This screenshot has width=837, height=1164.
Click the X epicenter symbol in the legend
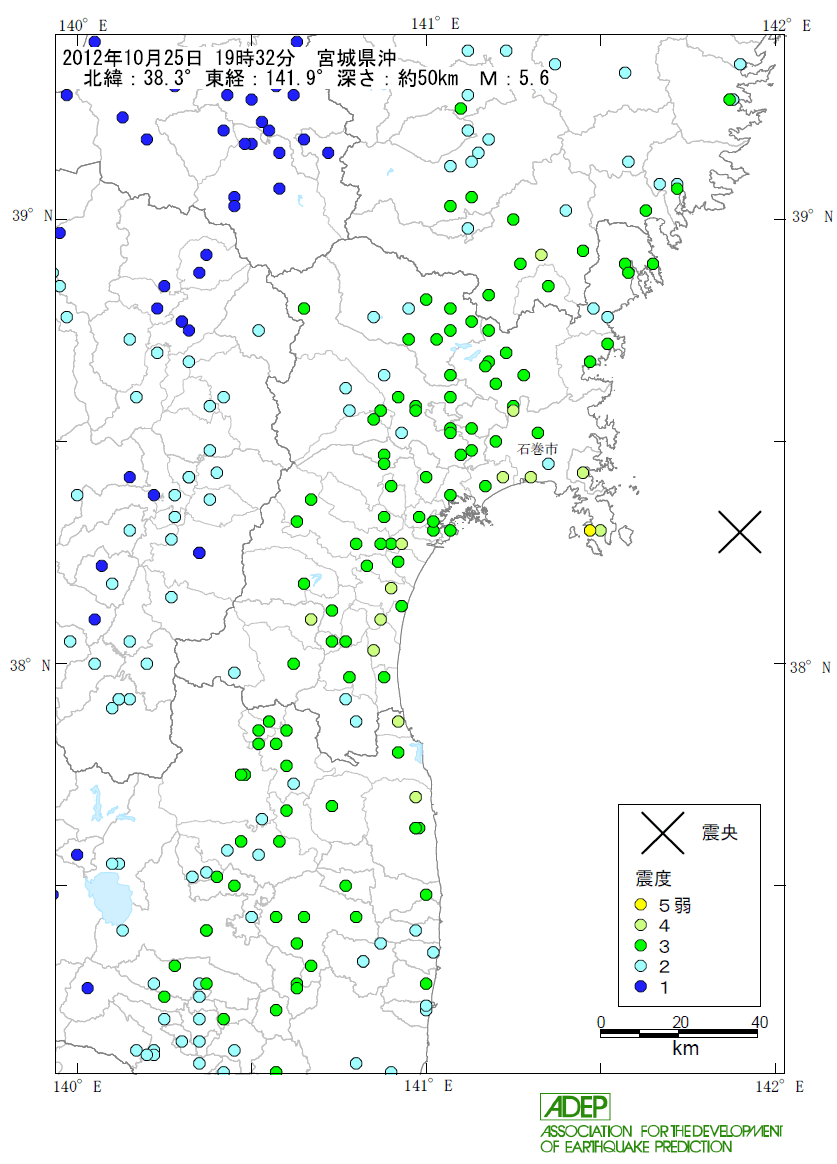pyautogui.click(x=663, y=832)
